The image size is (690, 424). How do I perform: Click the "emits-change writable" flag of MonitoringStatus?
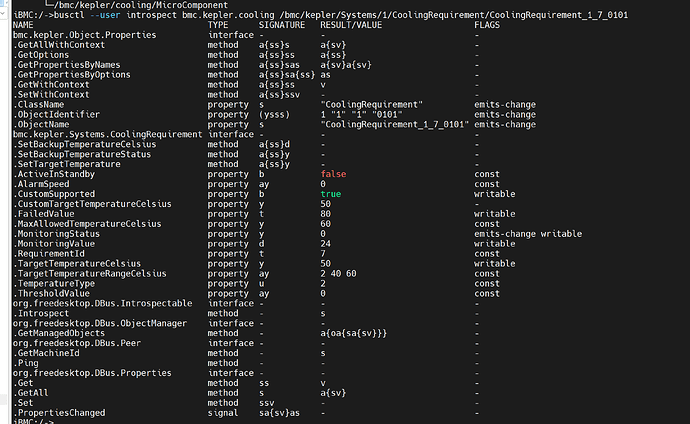click(528, 234)
